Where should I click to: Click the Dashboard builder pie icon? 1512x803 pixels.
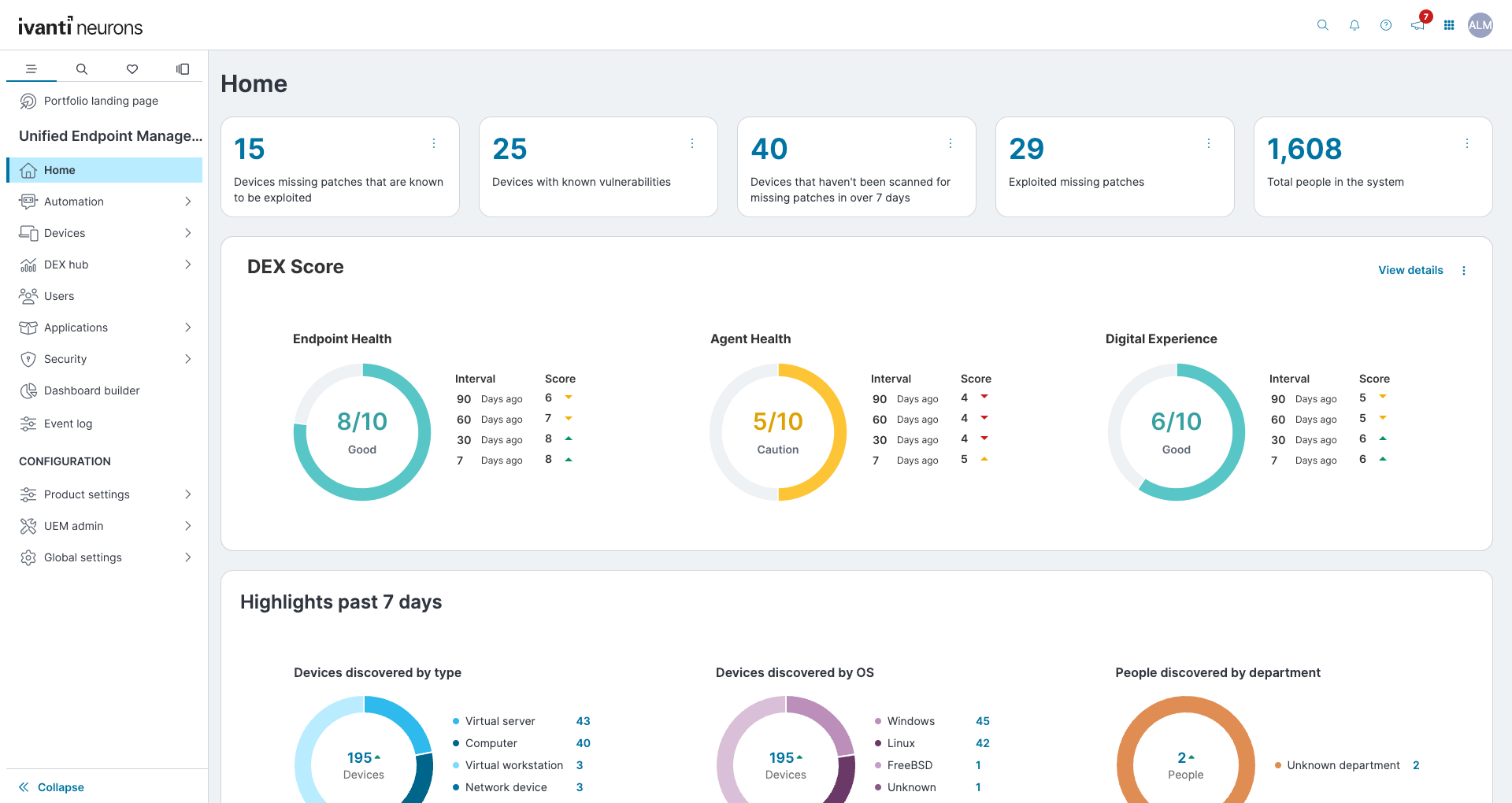pos(28,390)
